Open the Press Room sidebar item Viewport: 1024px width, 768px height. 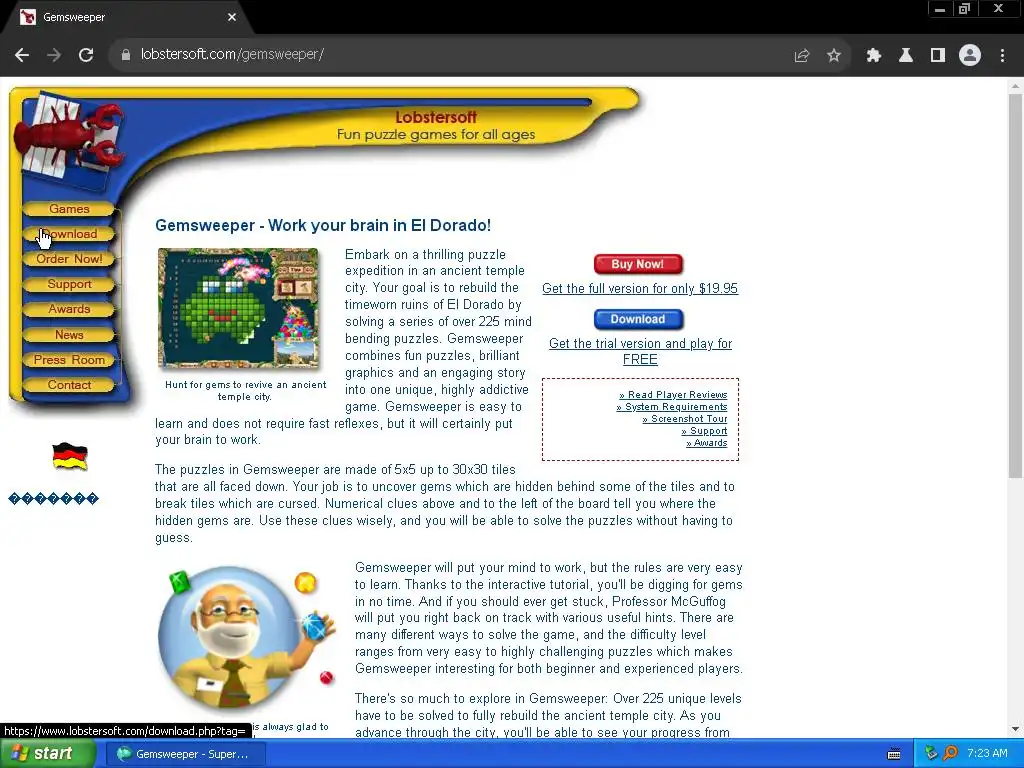pyautogui.click(x=69, y=360)
